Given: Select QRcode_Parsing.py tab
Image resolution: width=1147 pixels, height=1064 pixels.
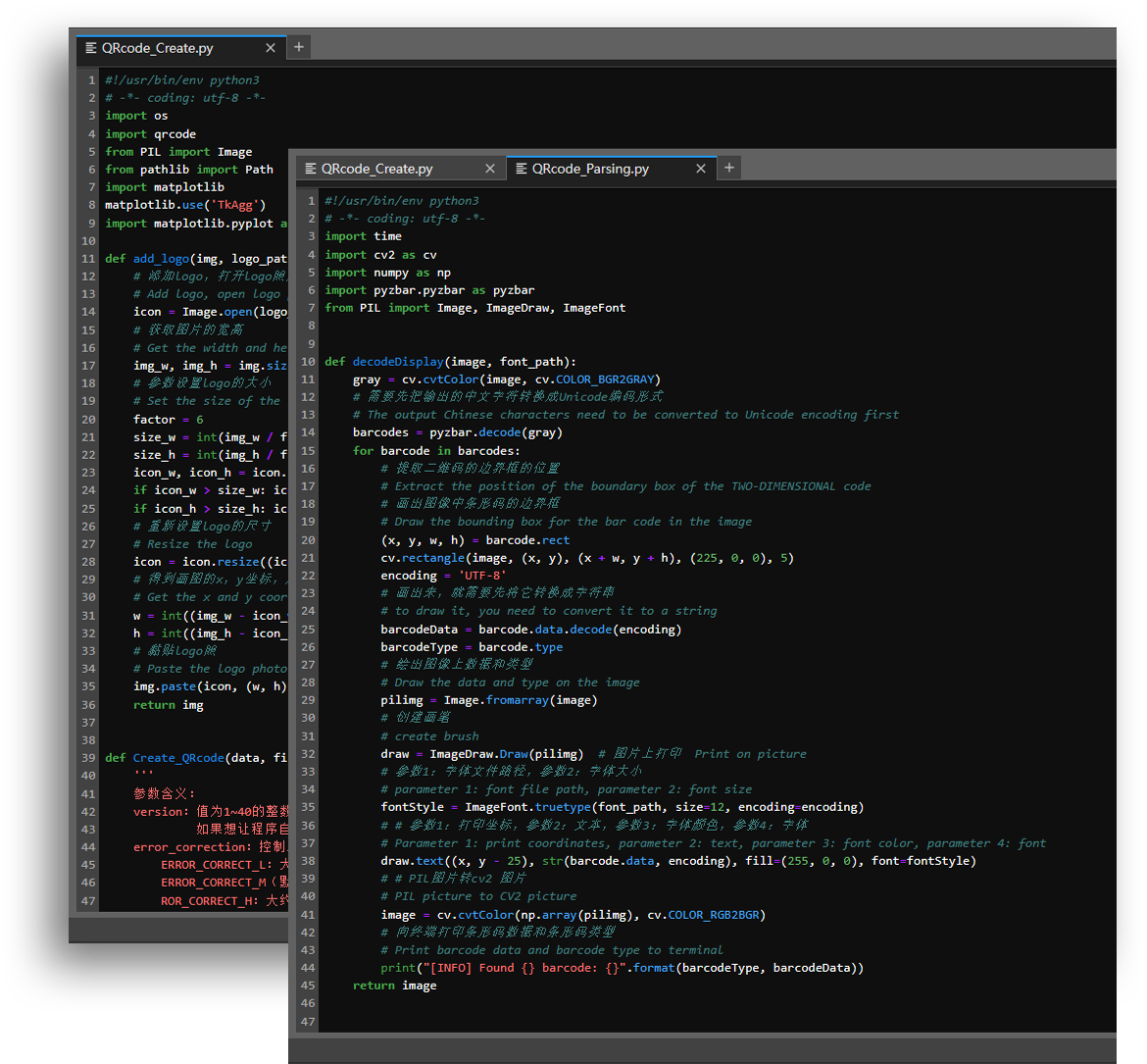Looking at the screenshot, I should [x=610, y=169].
